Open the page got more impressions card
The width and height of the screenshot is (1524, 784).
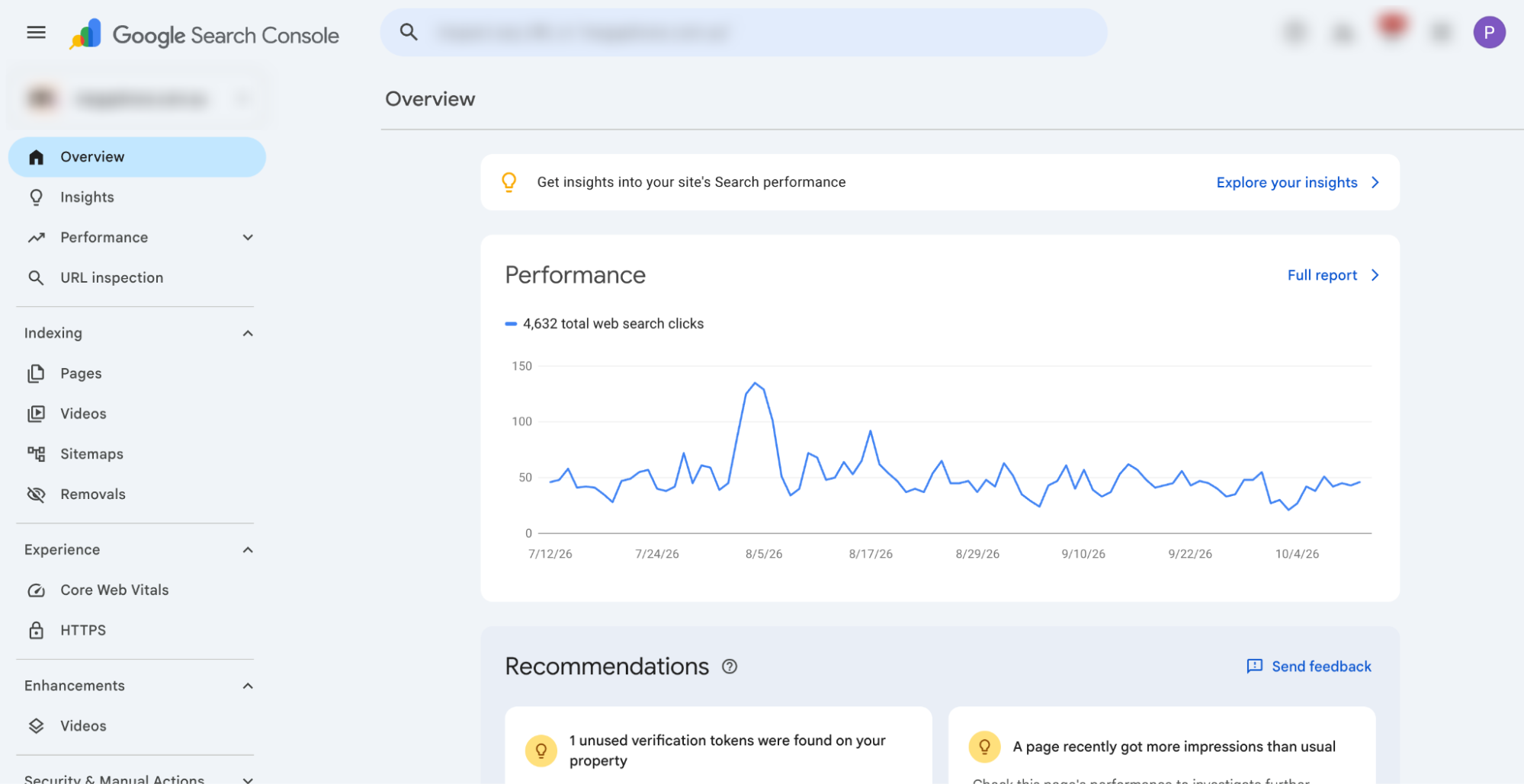tap(1161, 745)
